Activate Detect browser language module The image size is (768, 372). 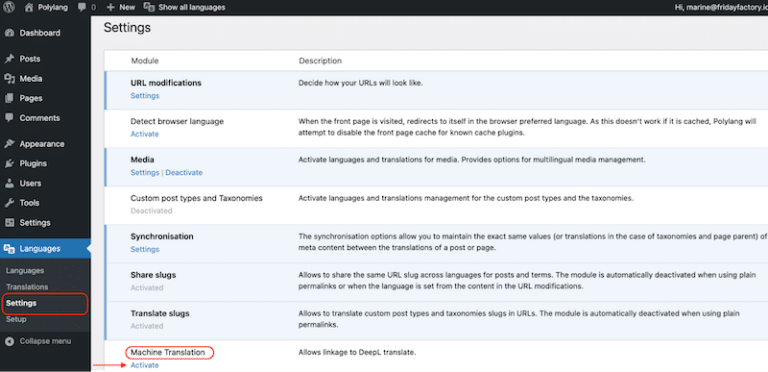tap(144, 134)
